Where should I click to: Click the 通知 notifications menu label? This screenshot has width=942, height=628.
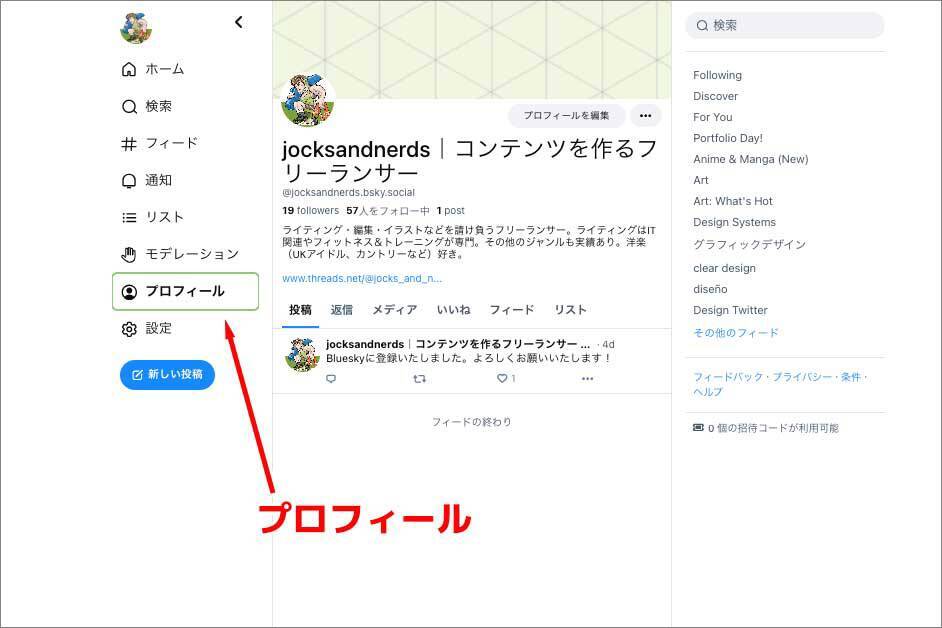159,181
